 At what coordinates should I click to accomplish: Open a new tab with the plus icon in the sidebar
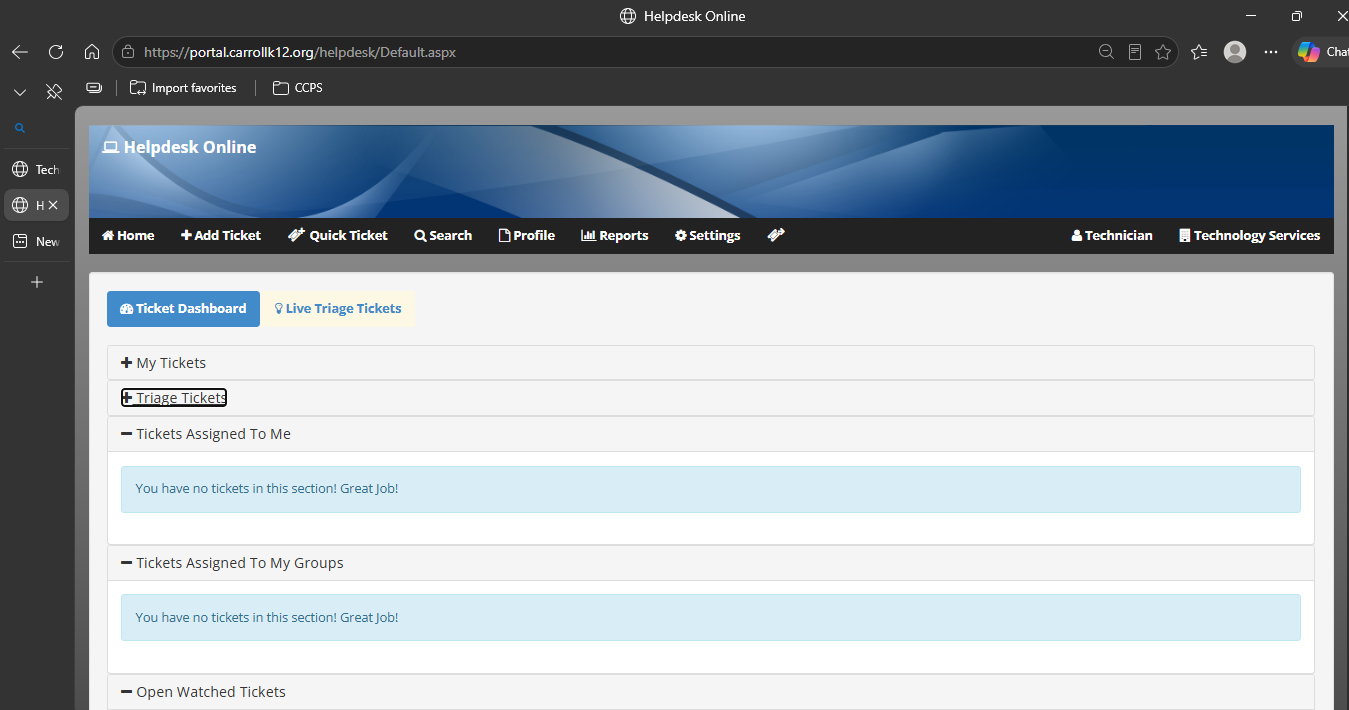click(37, 282)
